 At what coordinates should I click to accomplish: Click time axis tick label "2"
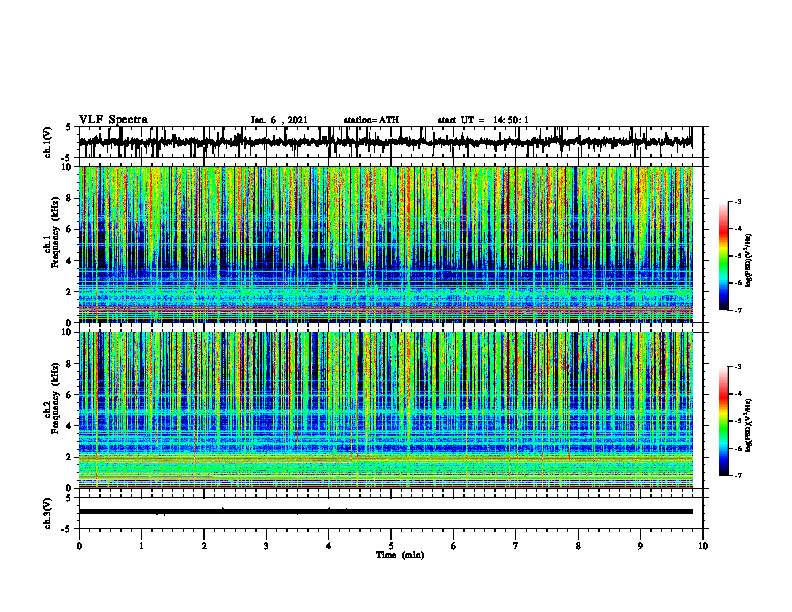[x=204, y=546]
